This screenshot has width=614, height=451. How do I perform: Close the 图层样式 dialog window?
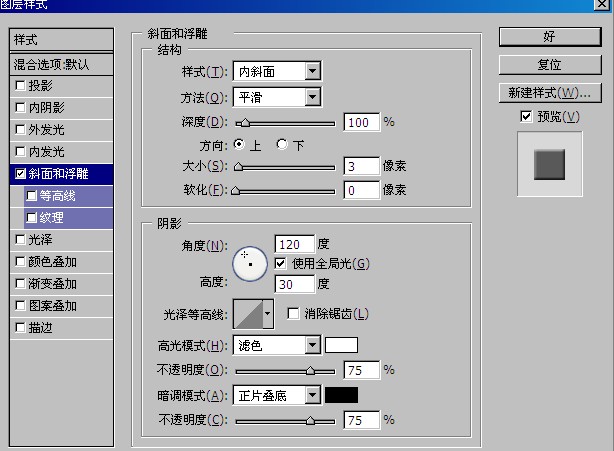601,4
